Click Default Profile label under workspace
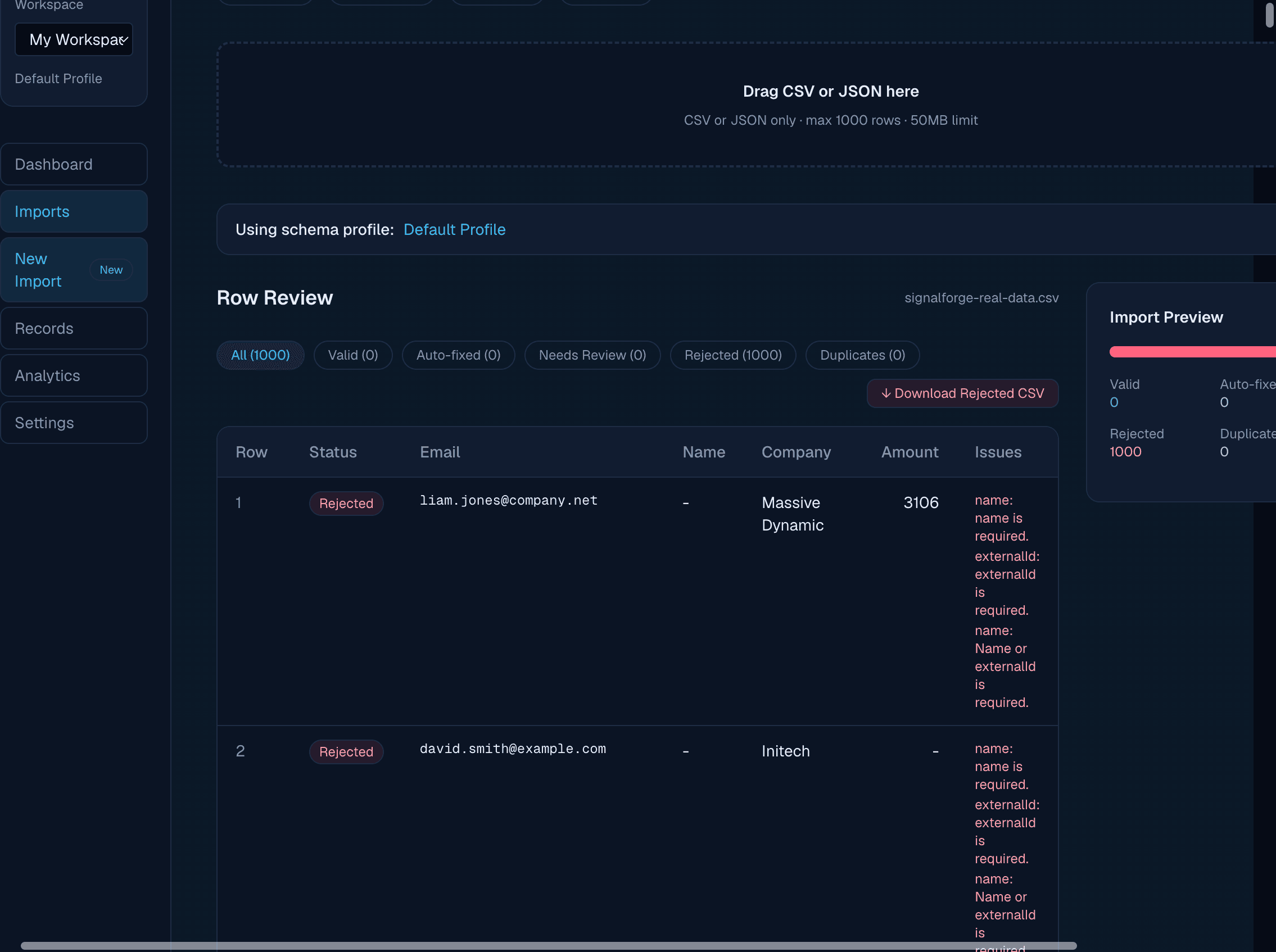This screenshot has height=952, width=1276. (58, 78)
